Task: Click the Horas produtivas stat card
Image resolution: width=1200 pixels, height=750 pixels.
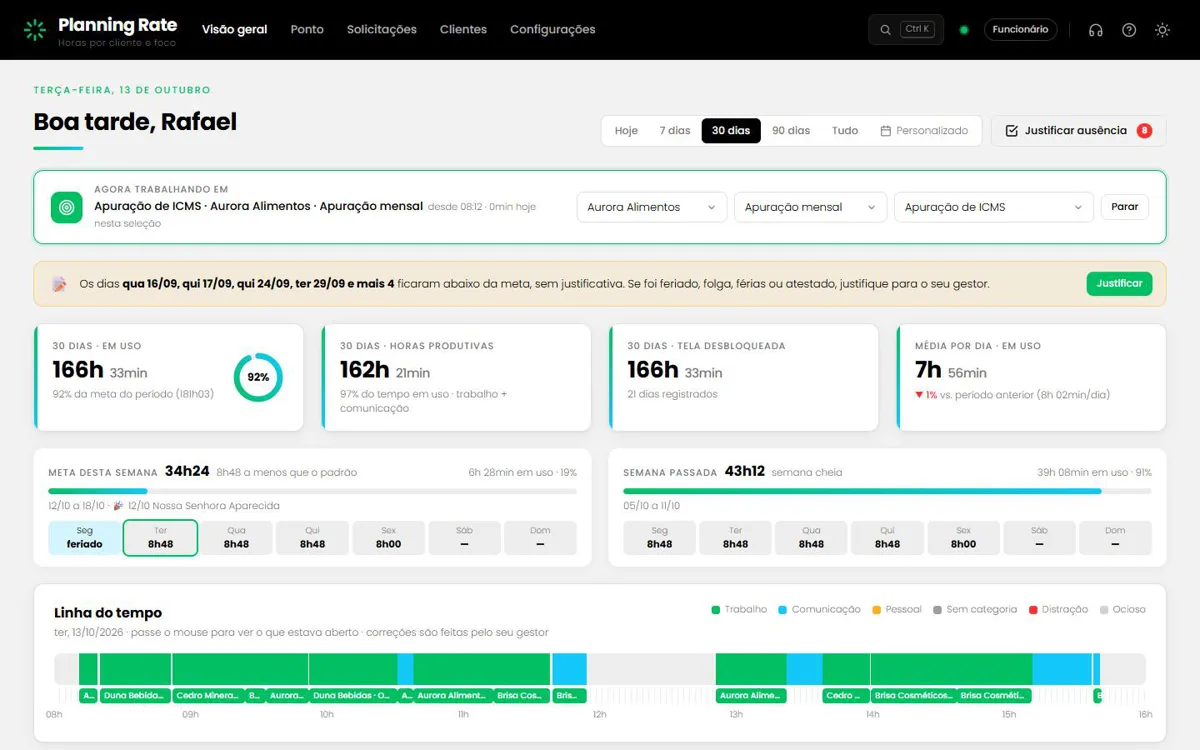Action: [456, 377]
